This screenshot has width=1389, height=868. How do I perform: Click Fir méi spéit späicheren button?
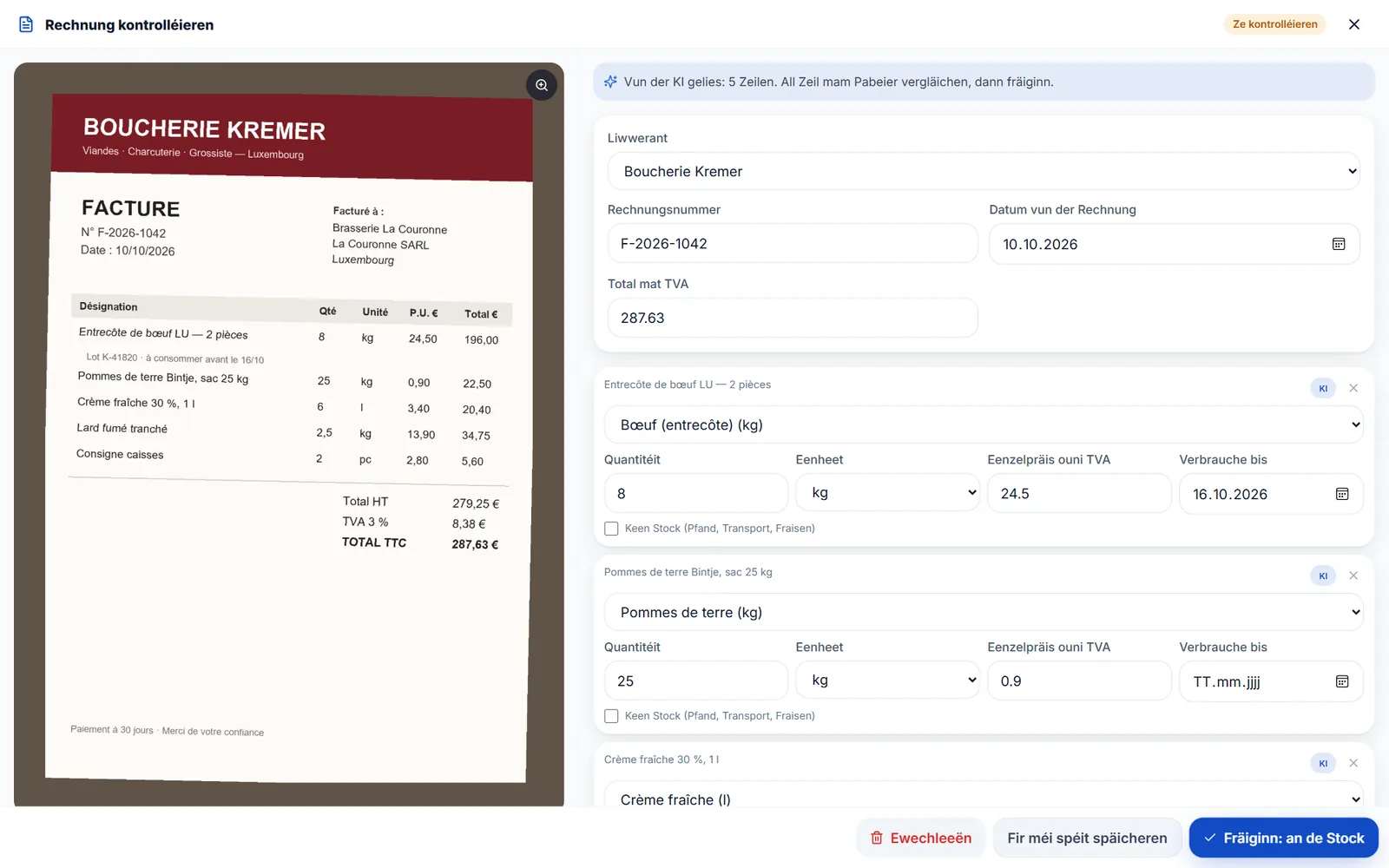coord(1087,838)
